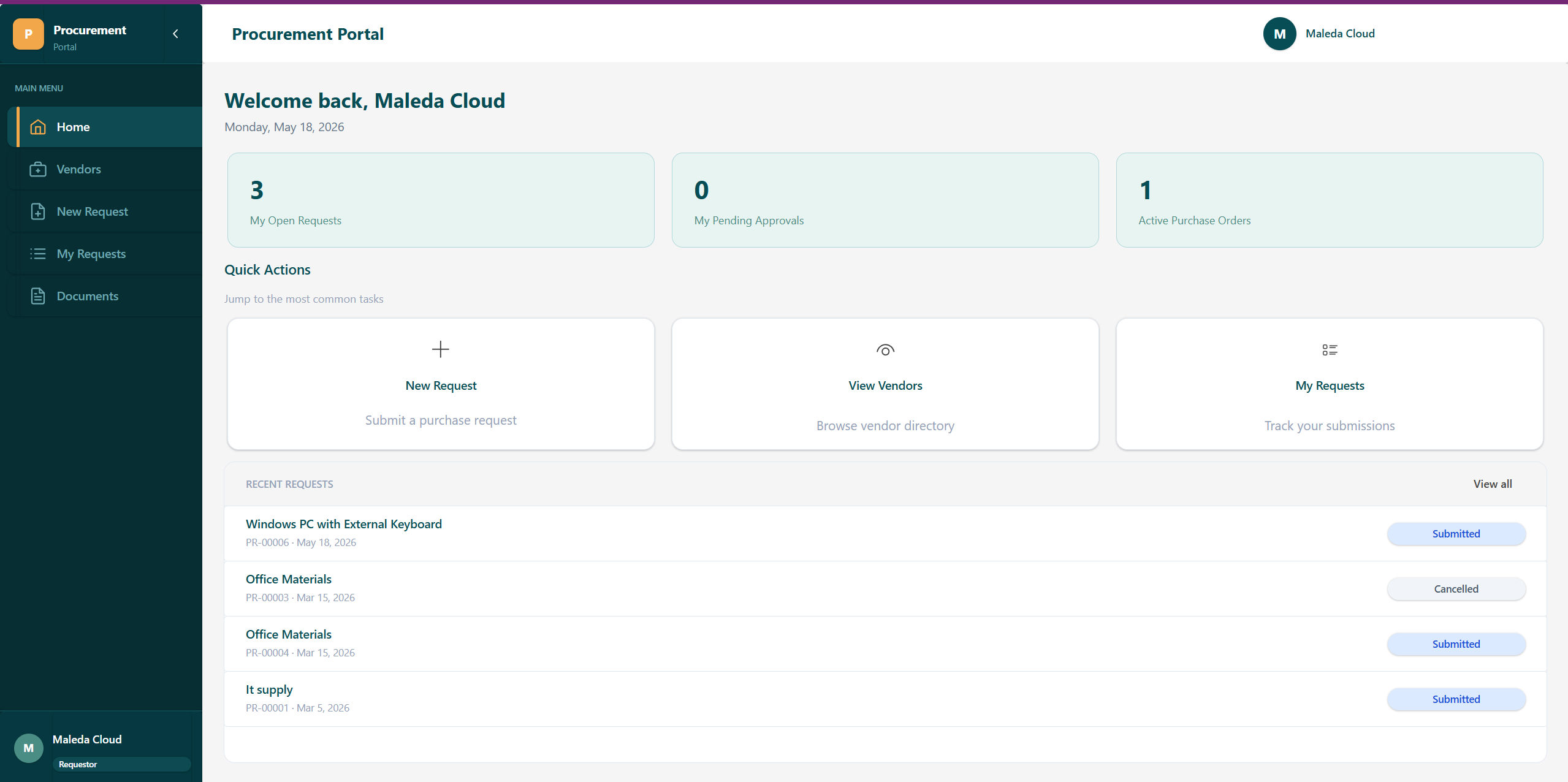Open the Vendors menu item
Viewport: 1568px width, 782px height.
tap(105, 169)
